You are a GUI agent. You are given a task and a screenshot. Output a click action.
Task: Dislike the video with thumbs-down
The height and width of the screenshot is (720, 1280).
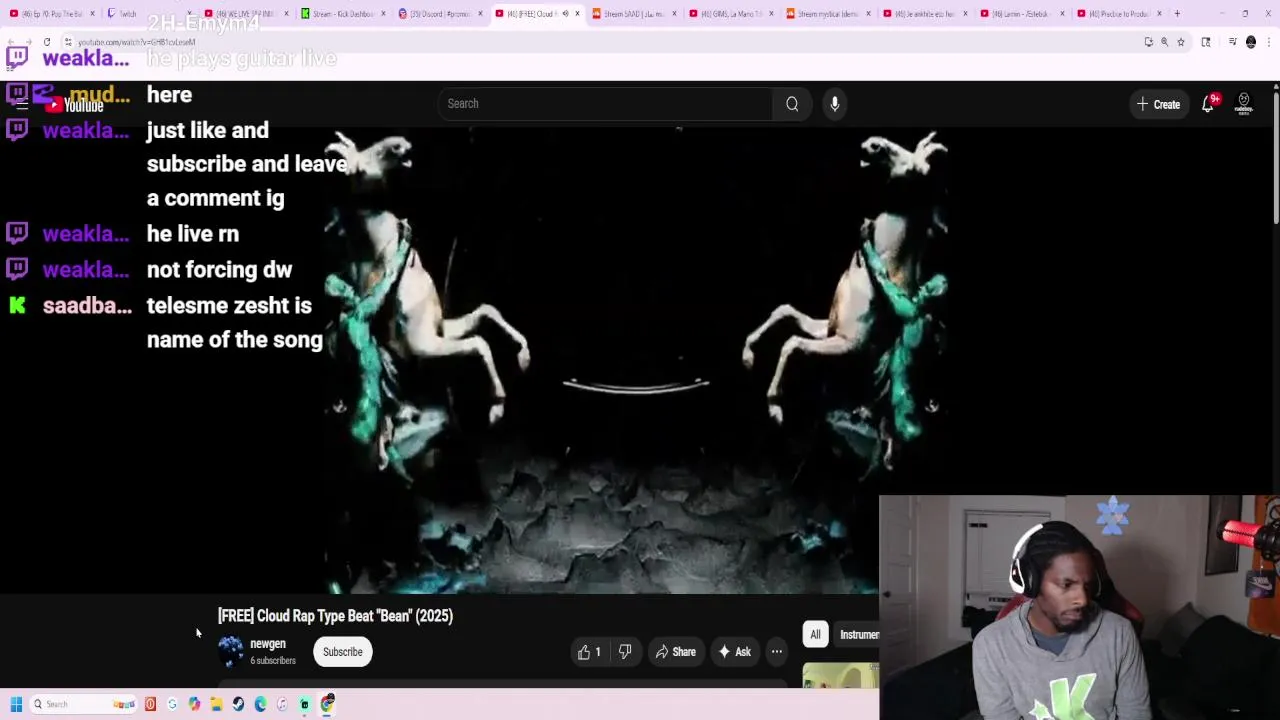click(x=625, y=652)
